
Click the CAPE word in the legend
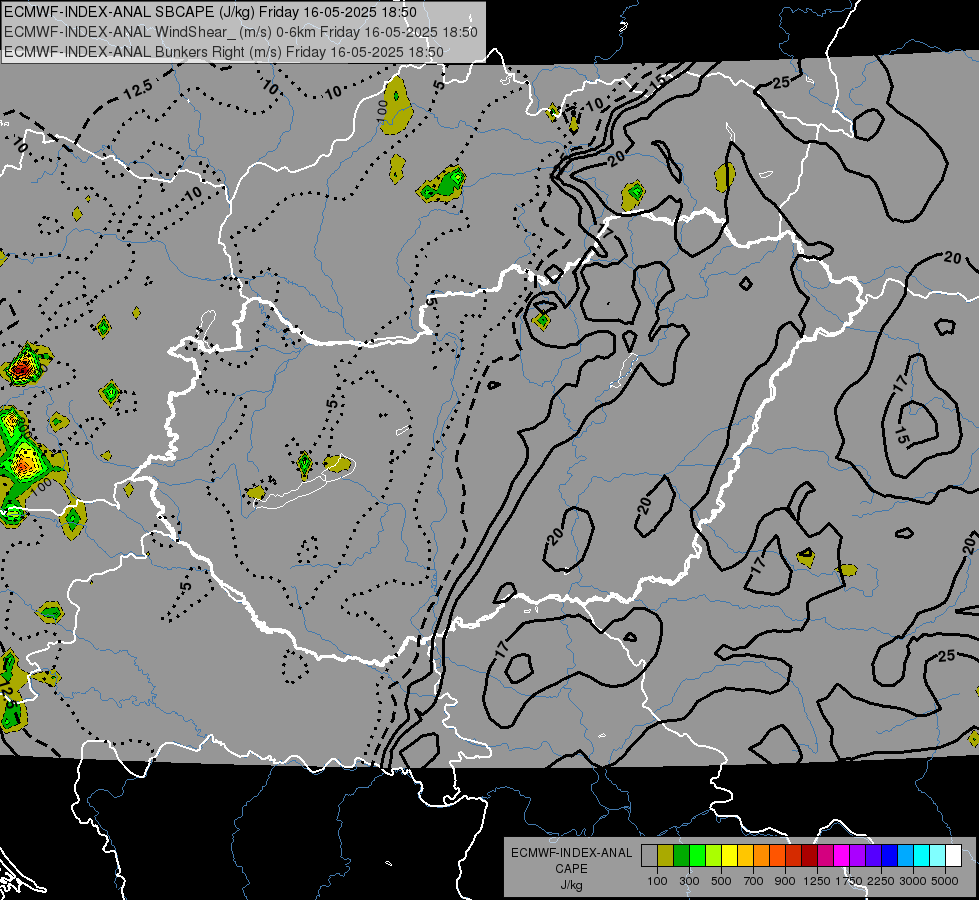[571, 869]
